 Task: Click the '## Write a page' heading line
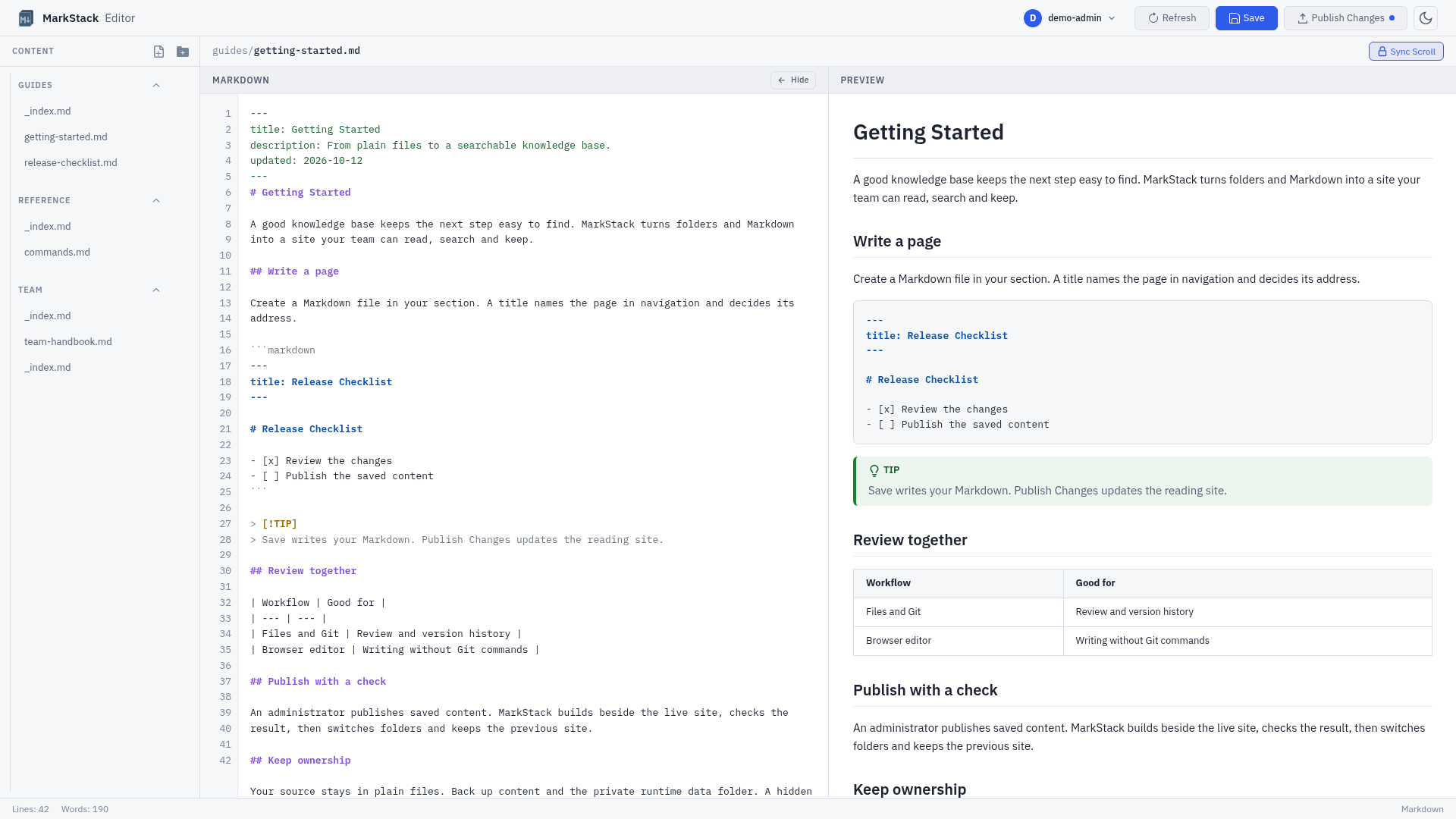(x=294, y=271)
